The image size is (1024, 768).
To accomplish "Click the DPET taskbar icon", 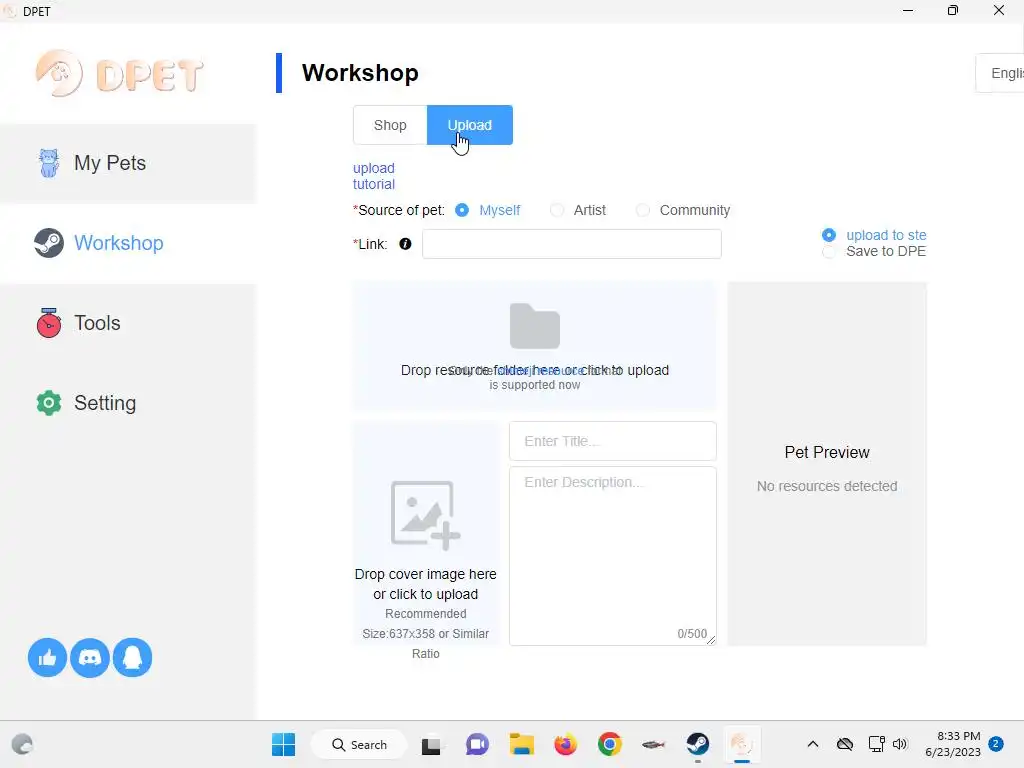I will click(741, 744).
